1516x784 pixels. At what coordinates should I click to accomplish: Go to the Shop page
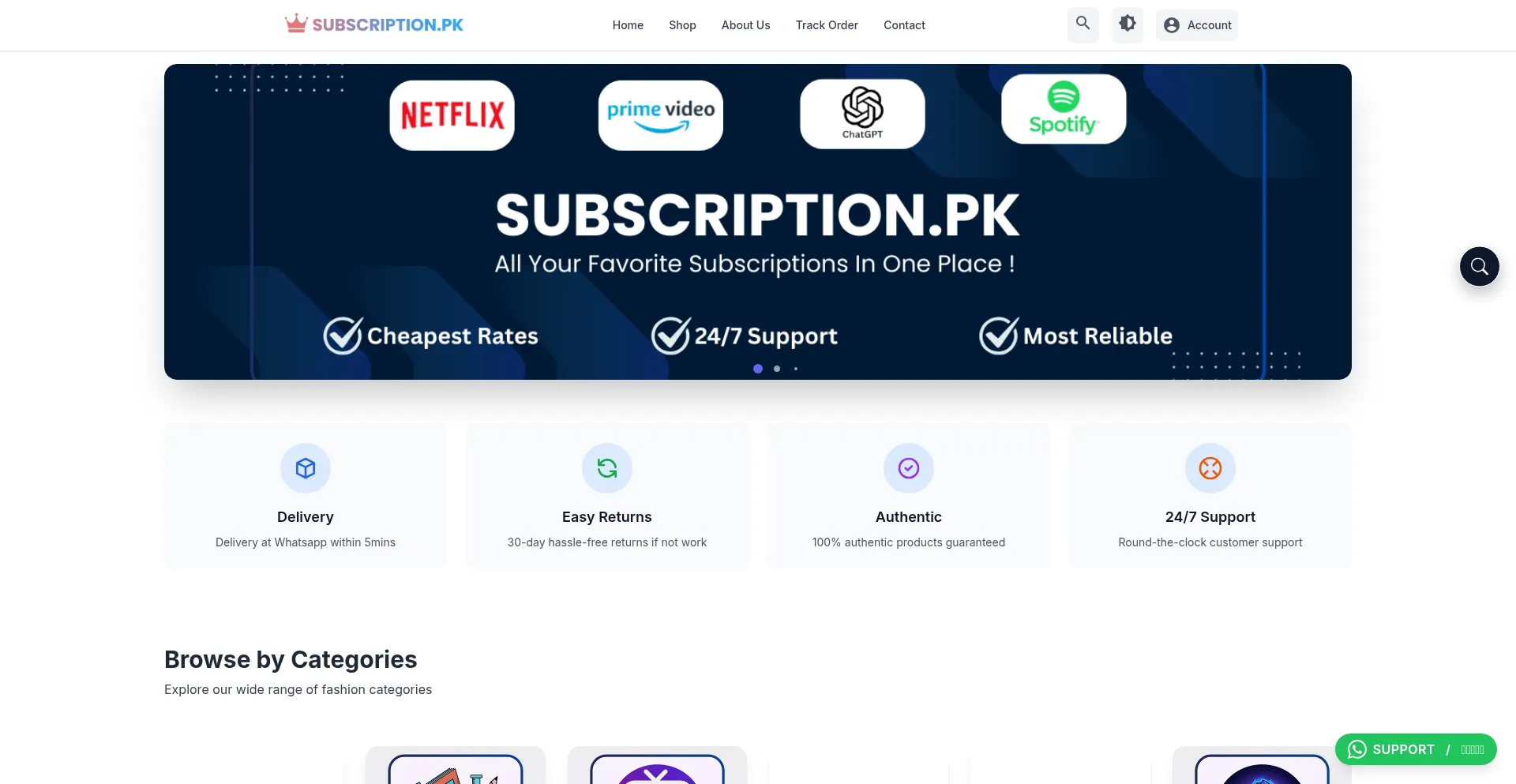(682, 25)
